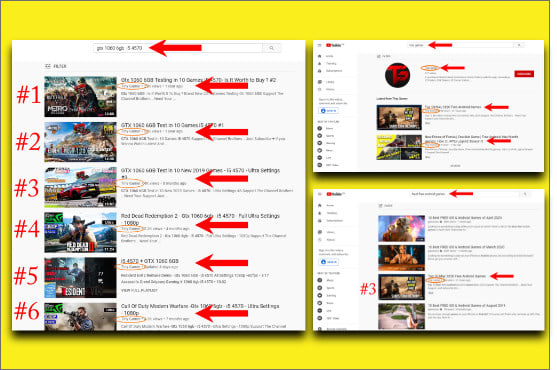557x370 pixels.
Task: Open thumbnail of GTX 1060 6GB Test in 10 Games #1
Action: tap(80, 142)
